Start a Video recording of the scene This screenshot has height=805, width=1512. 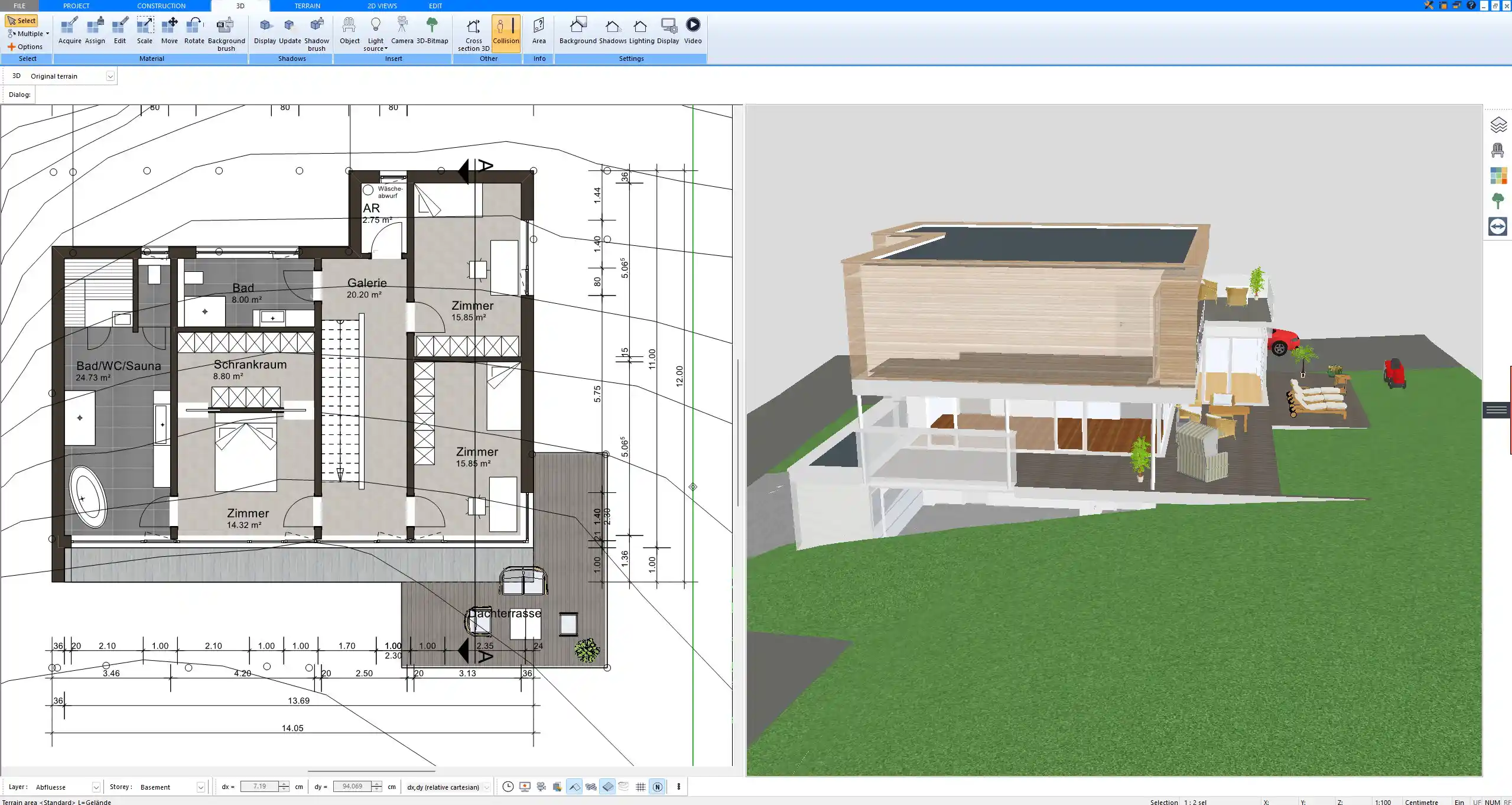[x=692, y=30]
